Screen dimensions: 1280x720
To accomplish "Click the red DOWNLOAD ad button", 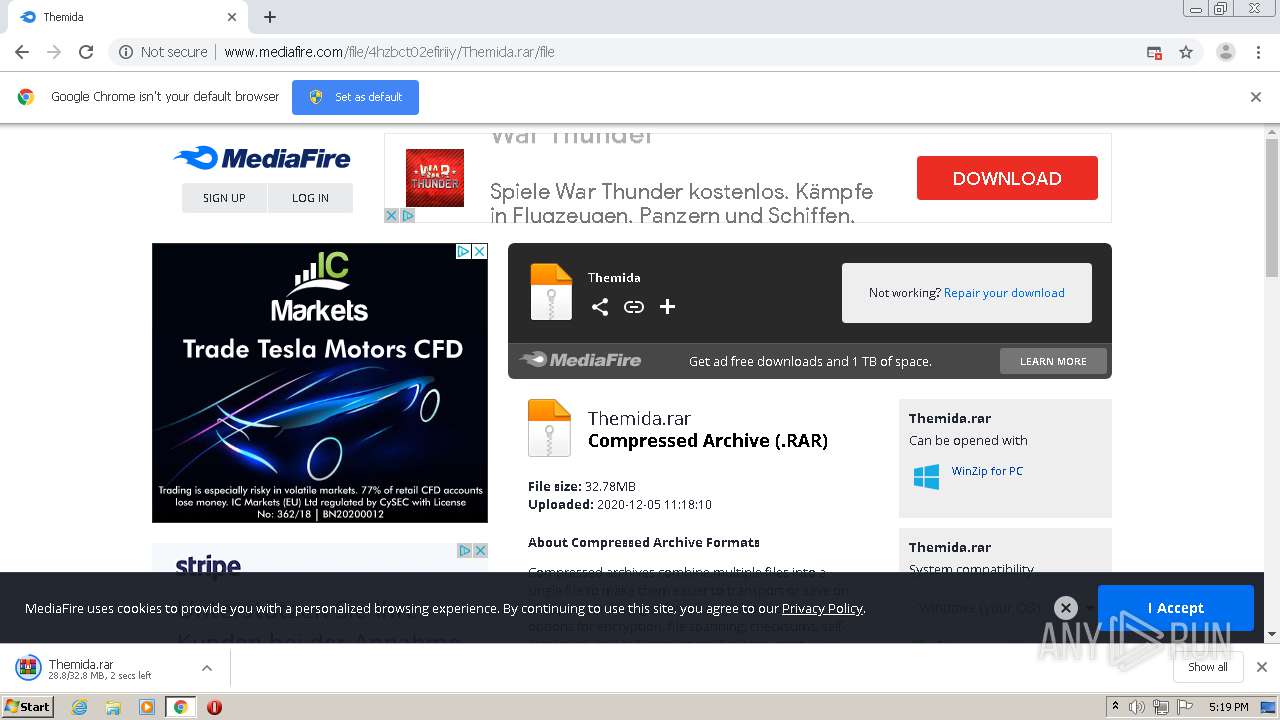I will [x=1007, y=178].
